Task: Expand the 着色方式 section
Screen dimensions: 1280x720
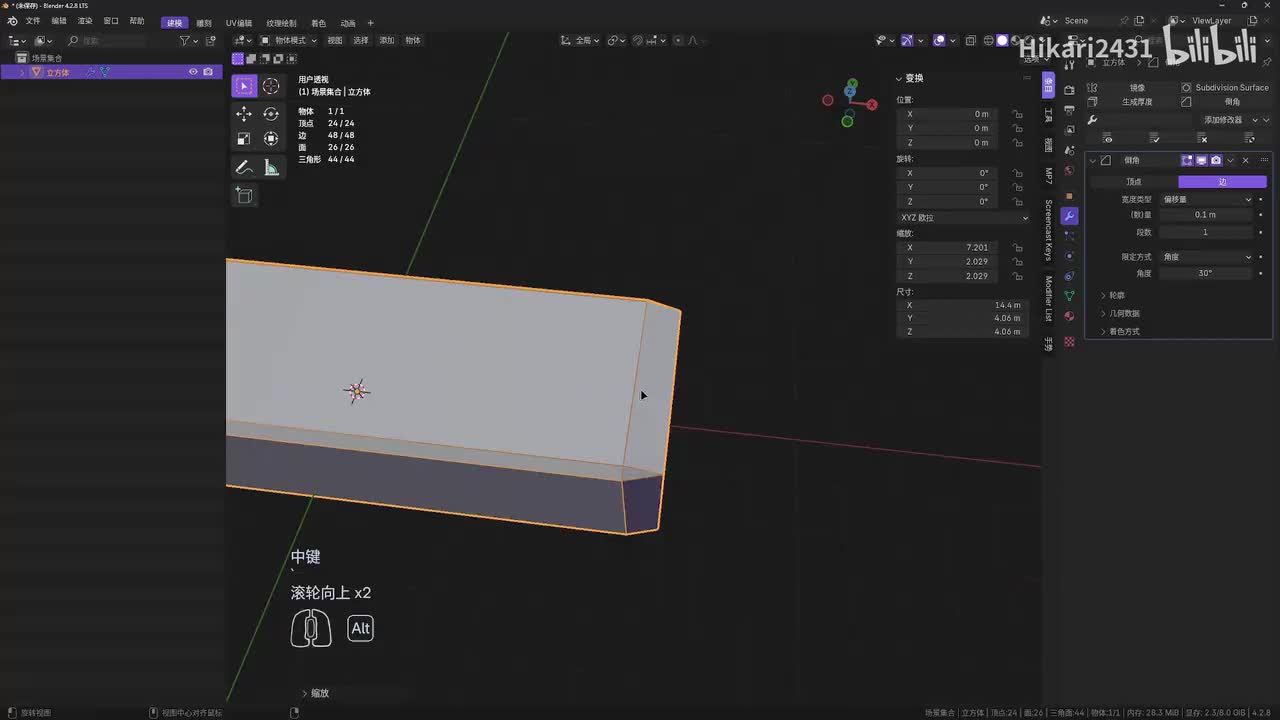Action: [x=1123, y=331]
